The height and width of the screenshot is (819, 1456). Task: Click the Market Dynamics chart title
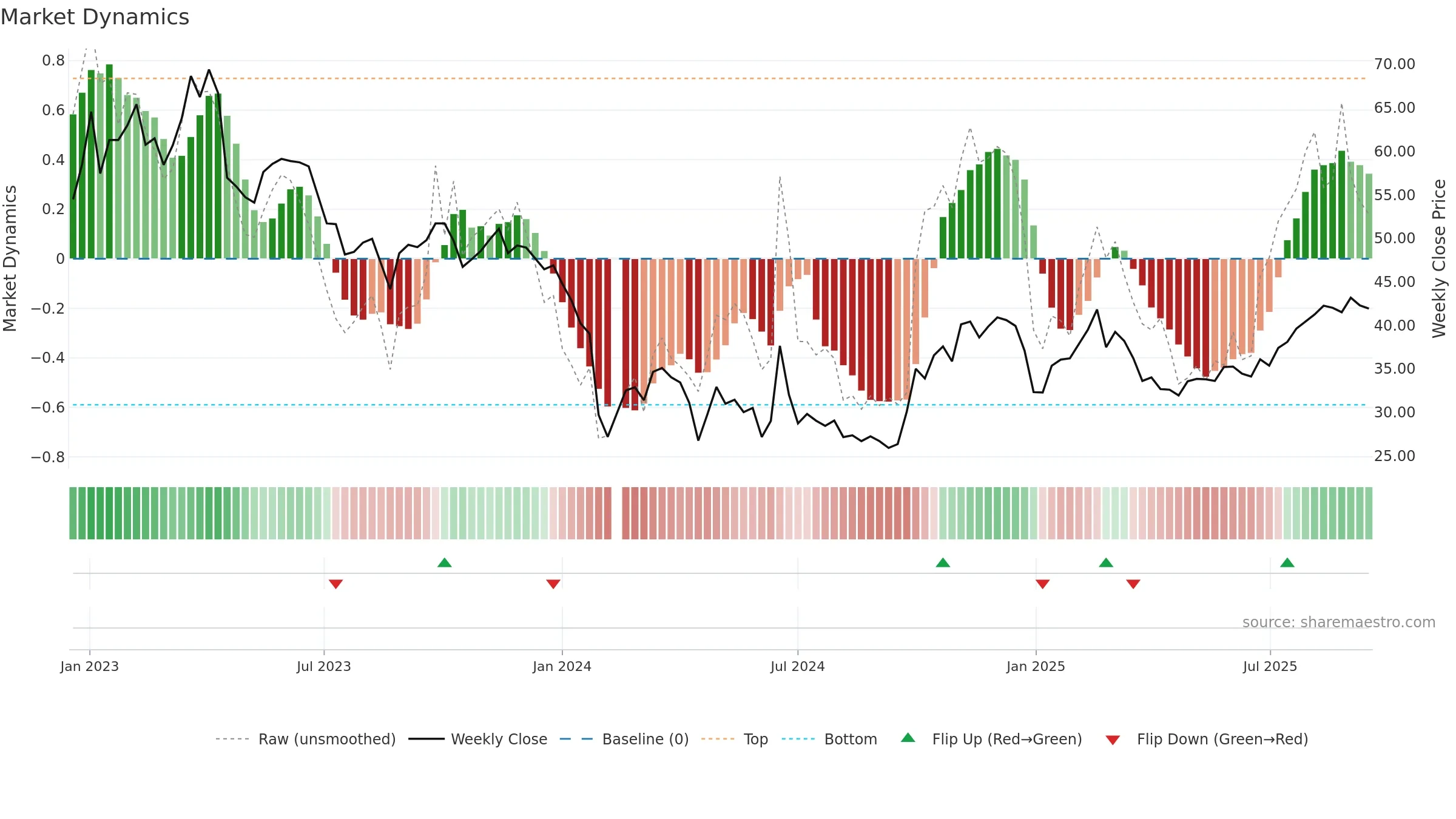pos(95,17)
